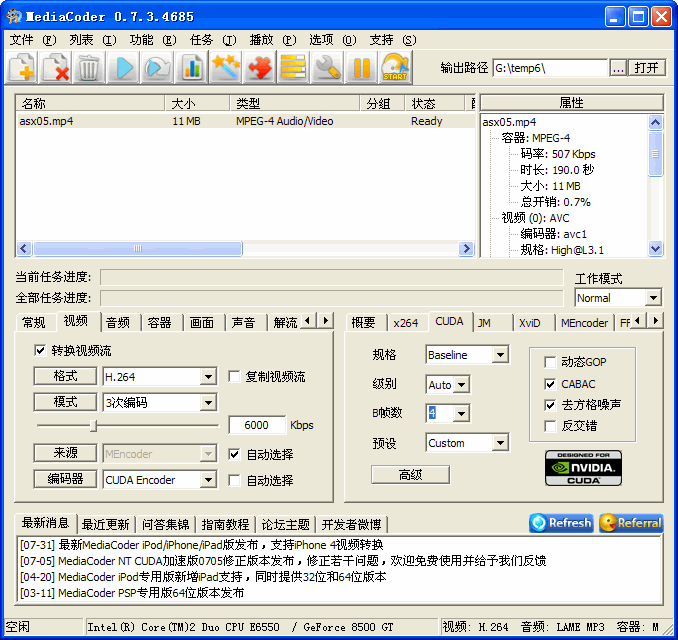The width and height of the screenshot is (678, 640).
Task: Click the video bitrate slider handle
Action: pyautogui.click(x=93, y=426)
